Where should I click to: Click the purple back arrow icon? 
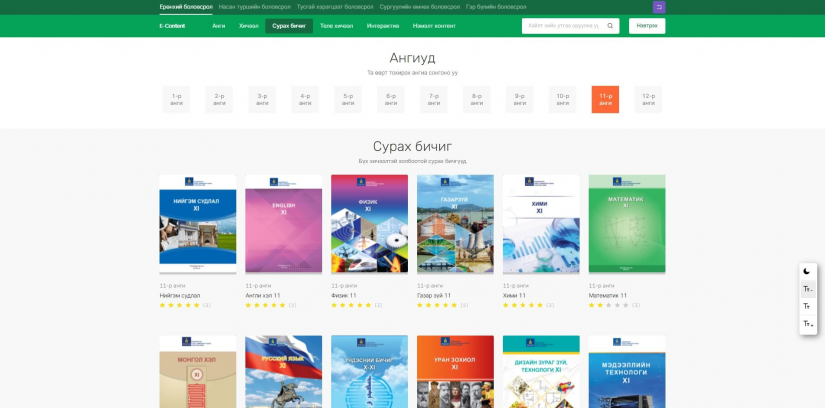(659, 7)
